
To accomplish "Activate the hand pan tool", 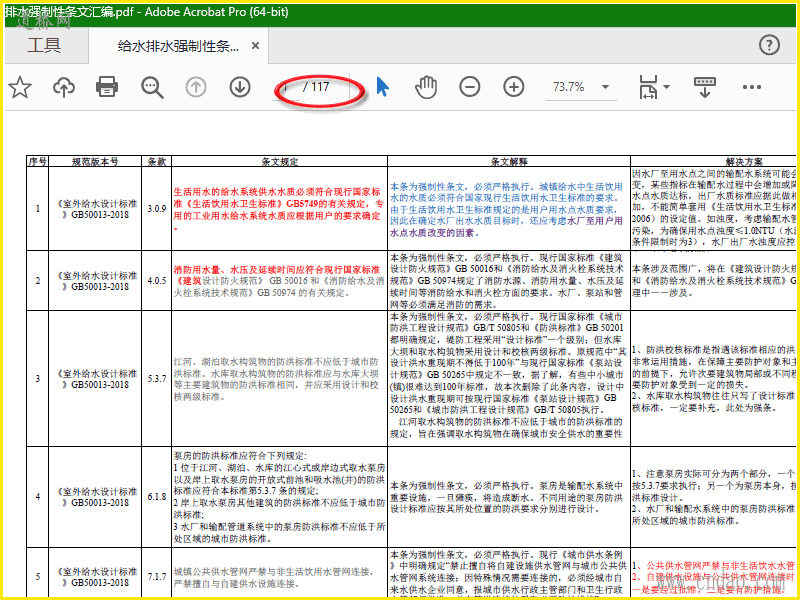I will click(x=426, y=87).
